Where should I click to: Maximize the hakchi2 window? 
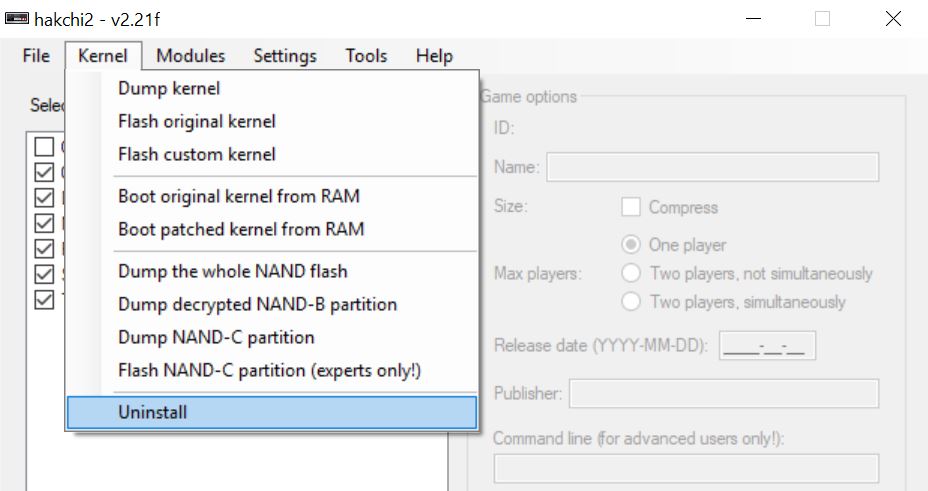tap(823, 19)
